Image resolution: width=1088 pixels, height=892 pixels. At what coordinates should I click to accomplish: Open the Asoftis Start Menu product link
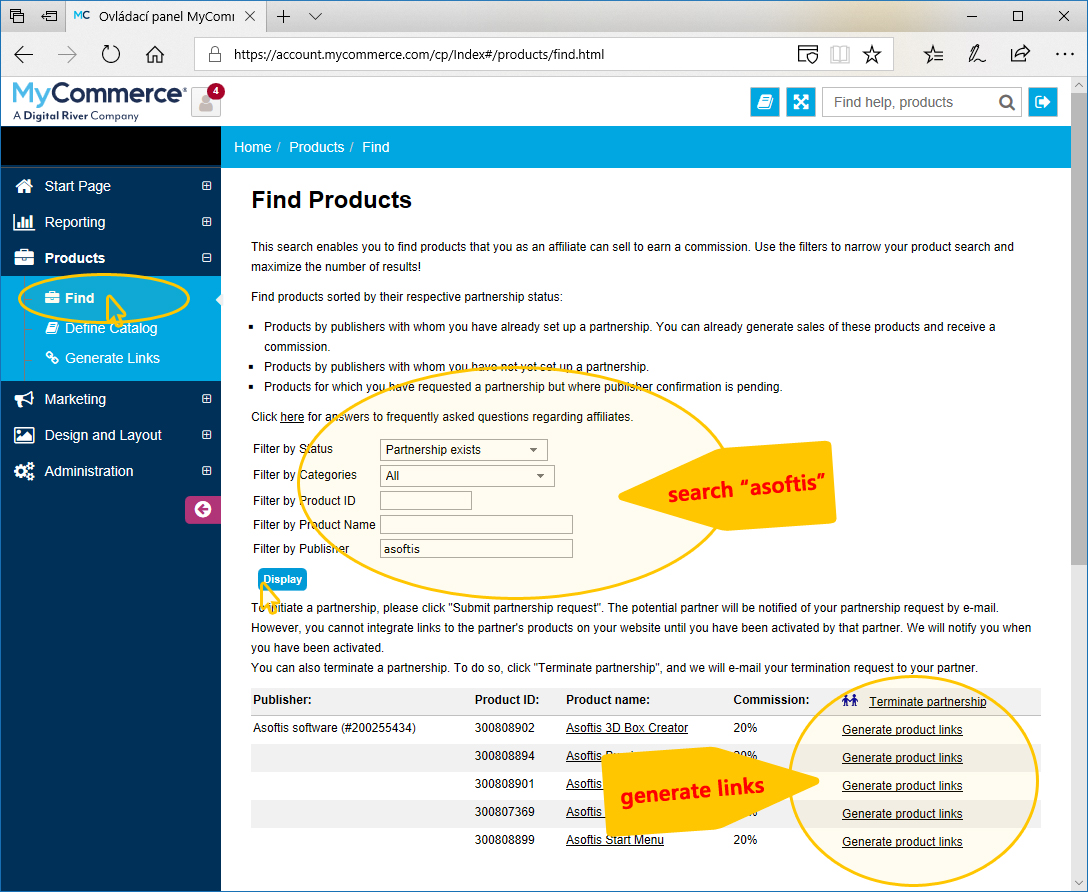pos(615,840)
